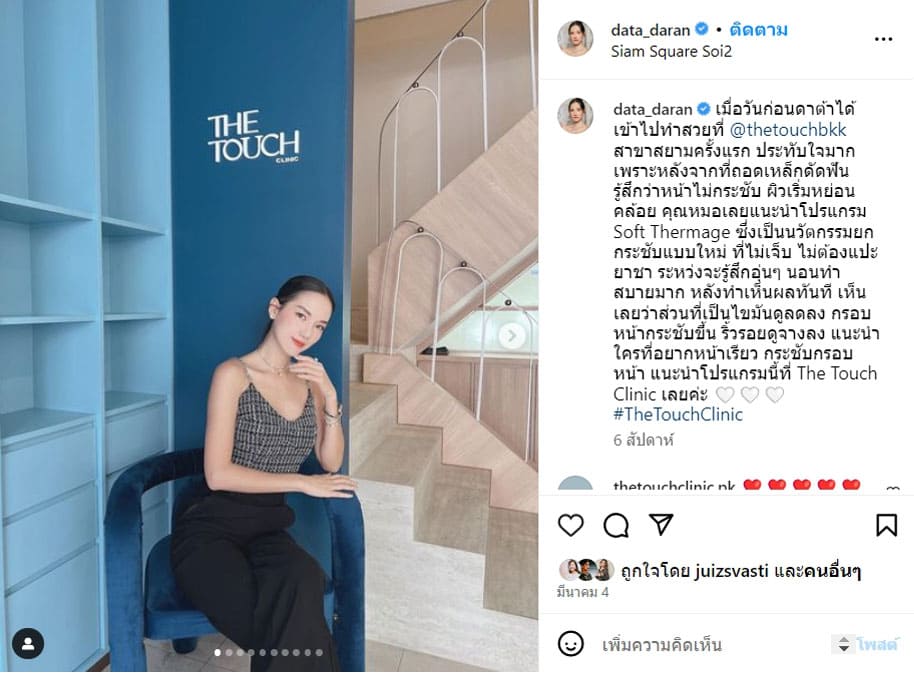Follow data_daran with the ติดตาม button
The width and height of the screenshot is (914, 673).
(758, 29)
